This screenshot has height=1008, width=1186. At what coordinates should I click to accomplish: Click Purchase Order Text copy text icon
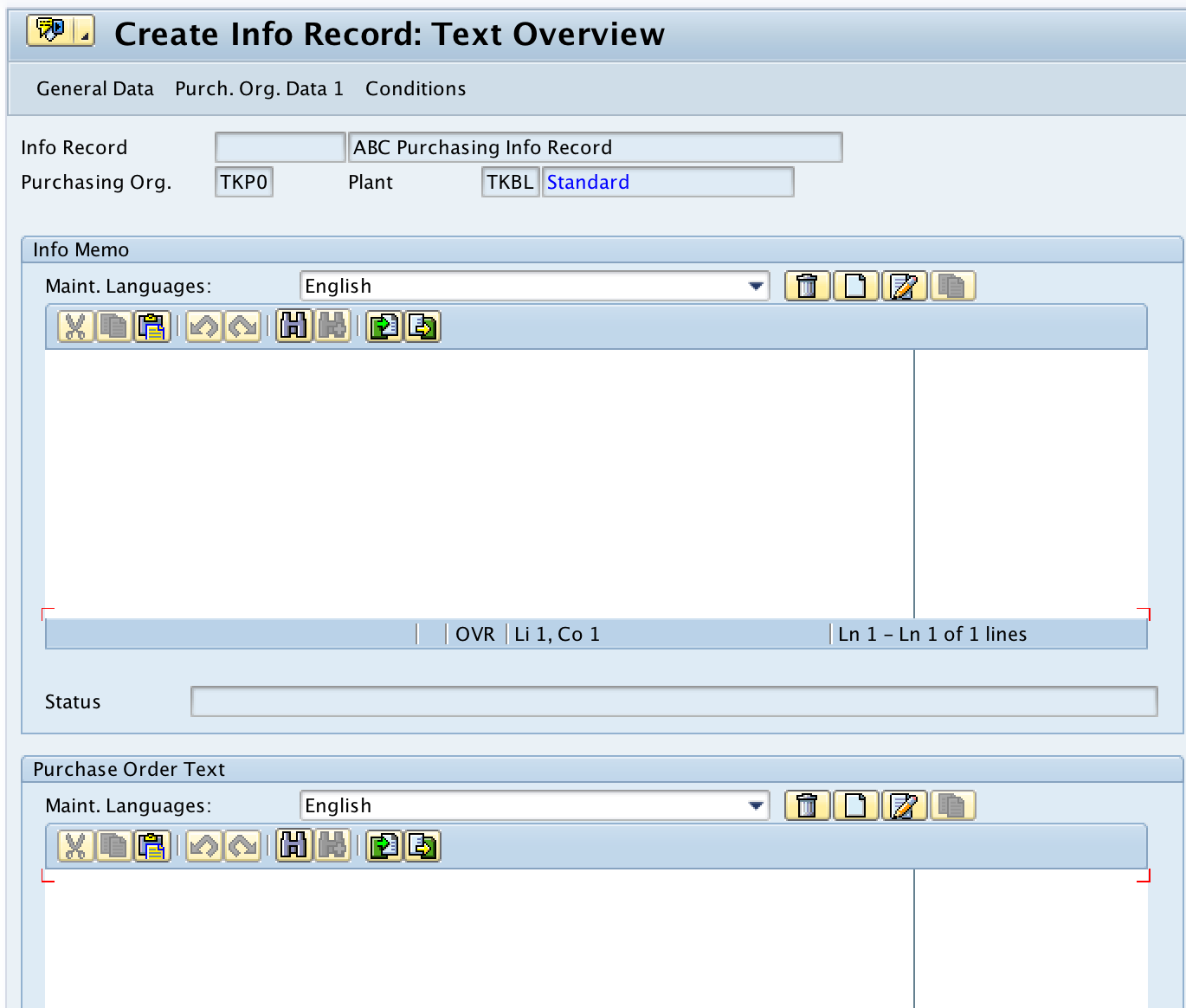pyautogui.click(x=952, y=805)
